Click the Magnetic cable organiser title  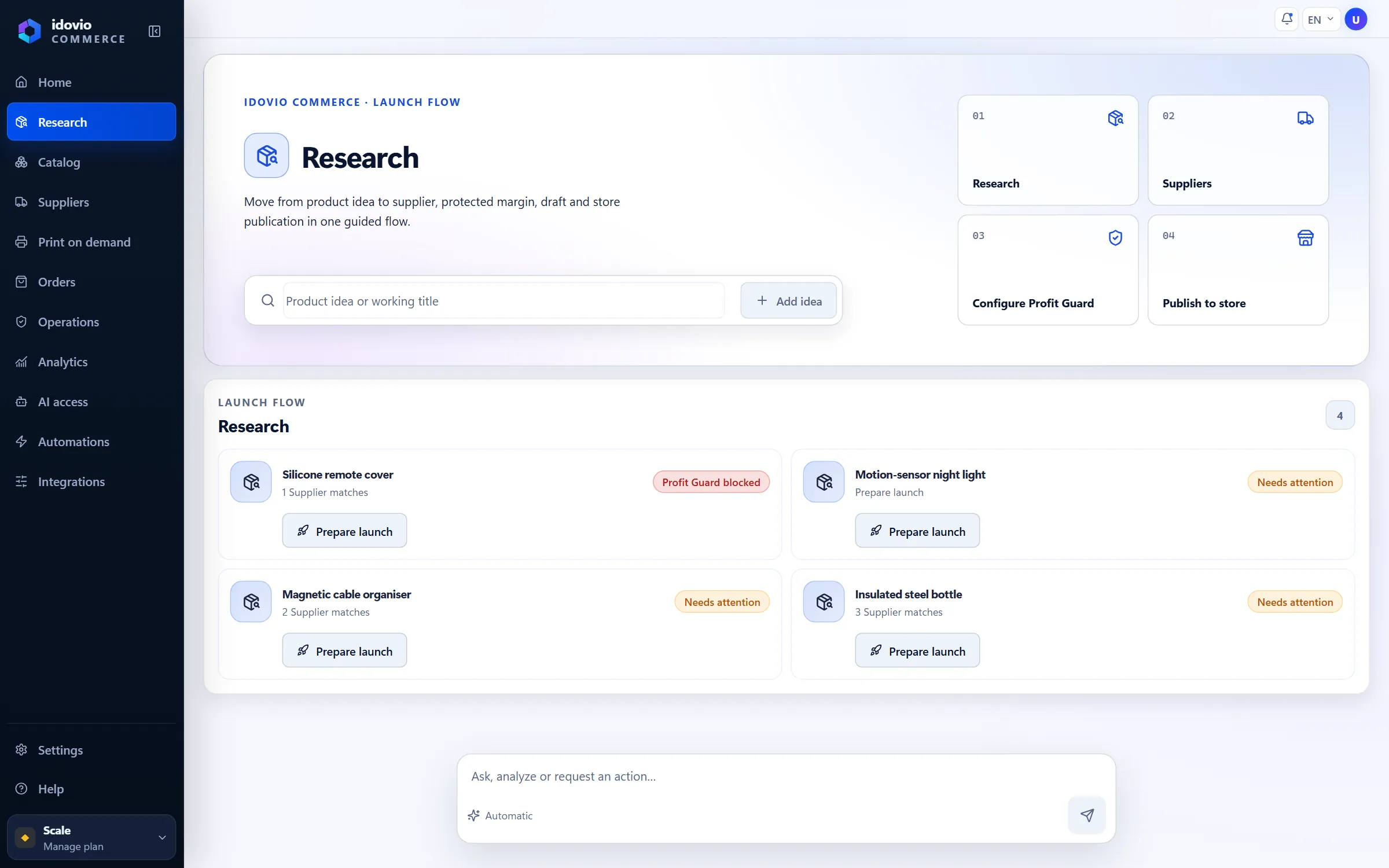coord(347,594)
